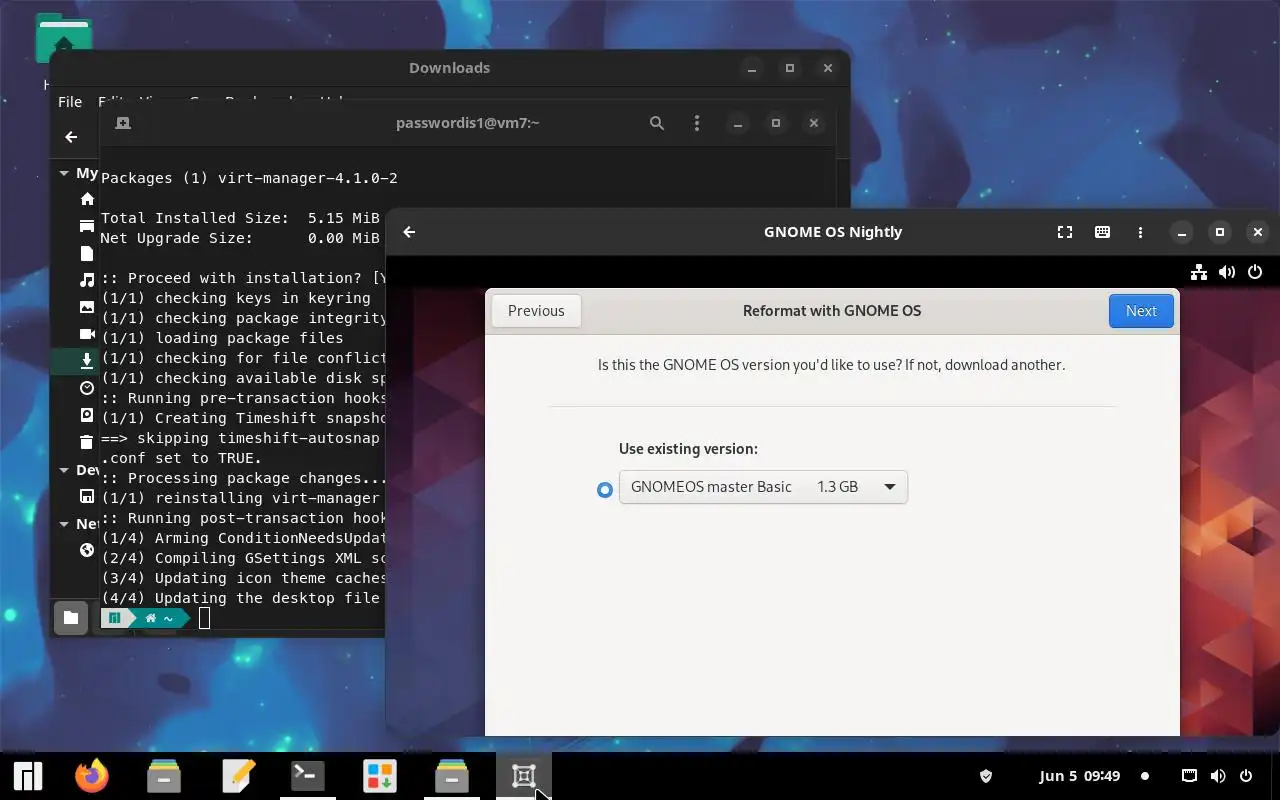Open the Jun 5 09:49 clock calendar
The image size is (1280, 800).
pos(1080,776)
